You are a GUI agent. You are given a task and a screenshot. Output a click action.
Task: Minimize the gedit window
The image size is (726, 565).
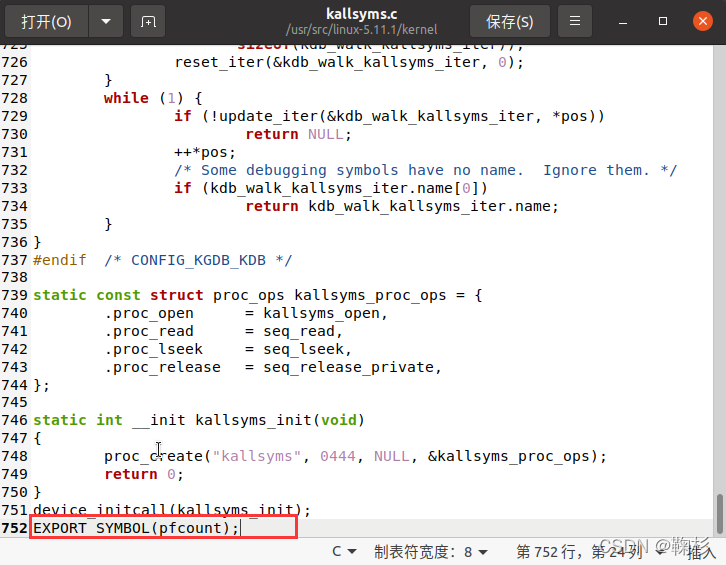(x=623, y=21)
